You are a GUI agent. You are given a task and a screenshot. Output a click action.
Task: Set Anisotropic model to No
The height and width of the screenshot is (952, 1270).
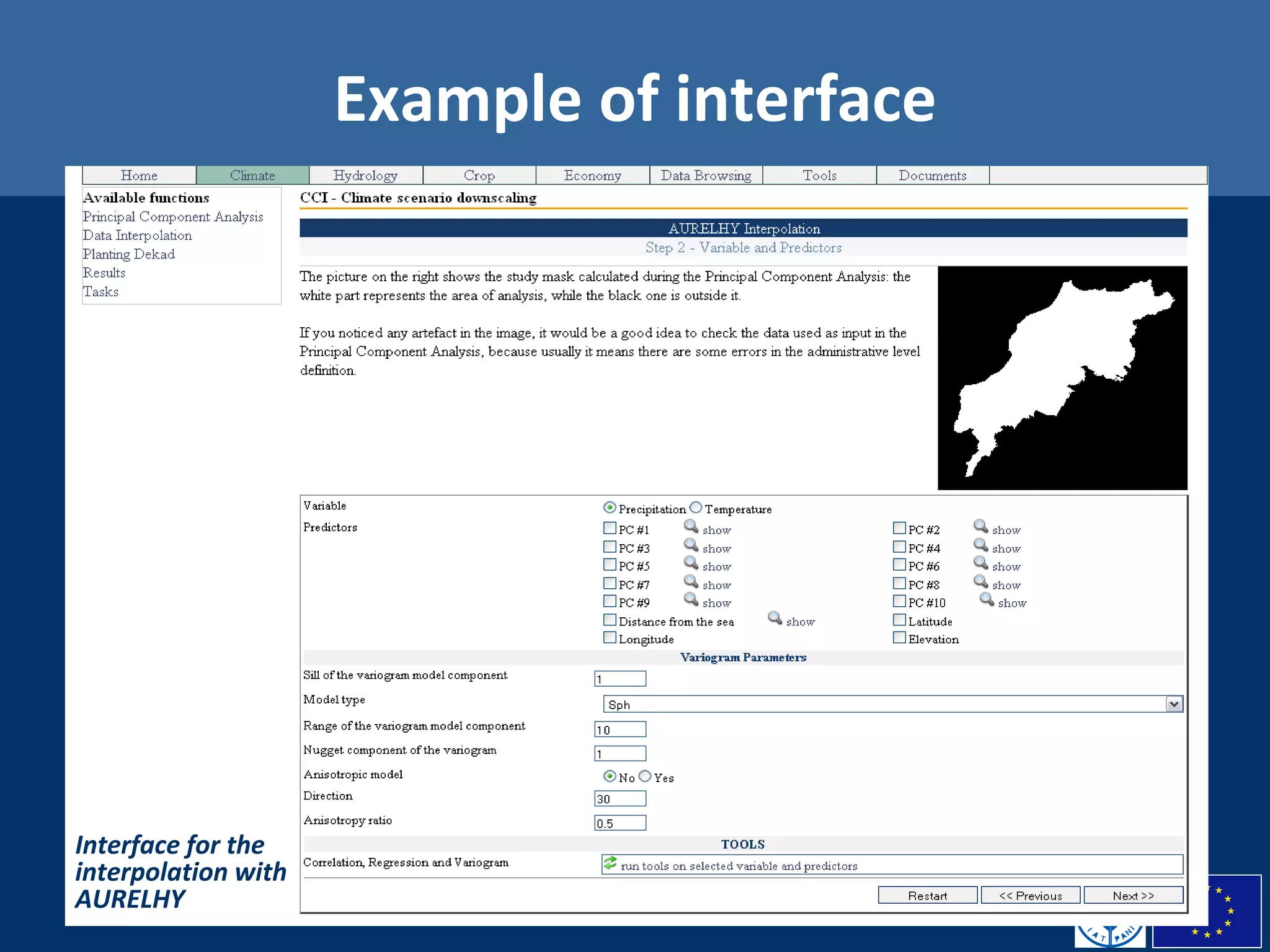[610, 776]
